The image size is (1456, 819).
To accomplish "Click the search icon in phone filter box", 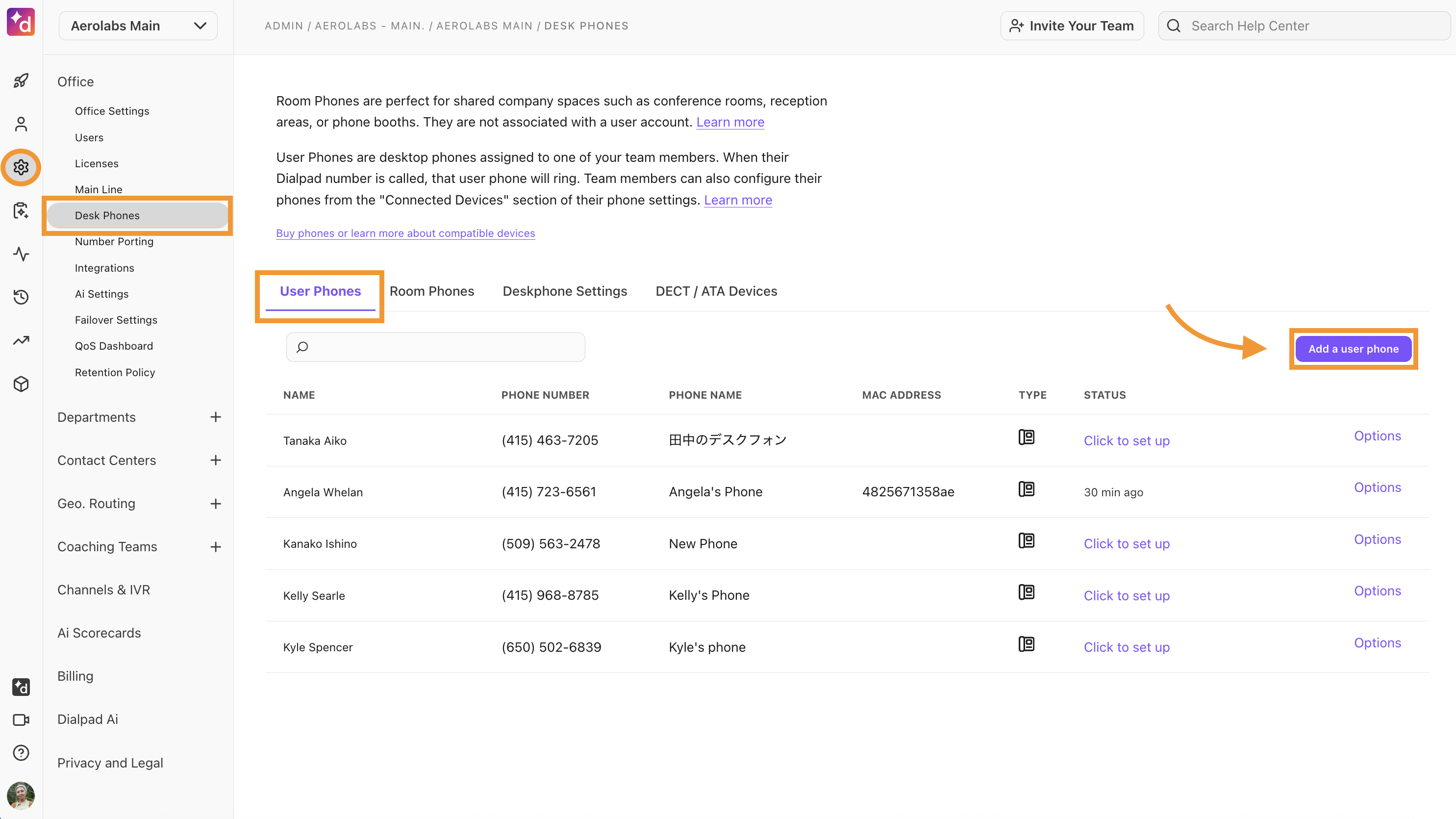I will click(x=302, y=347).
